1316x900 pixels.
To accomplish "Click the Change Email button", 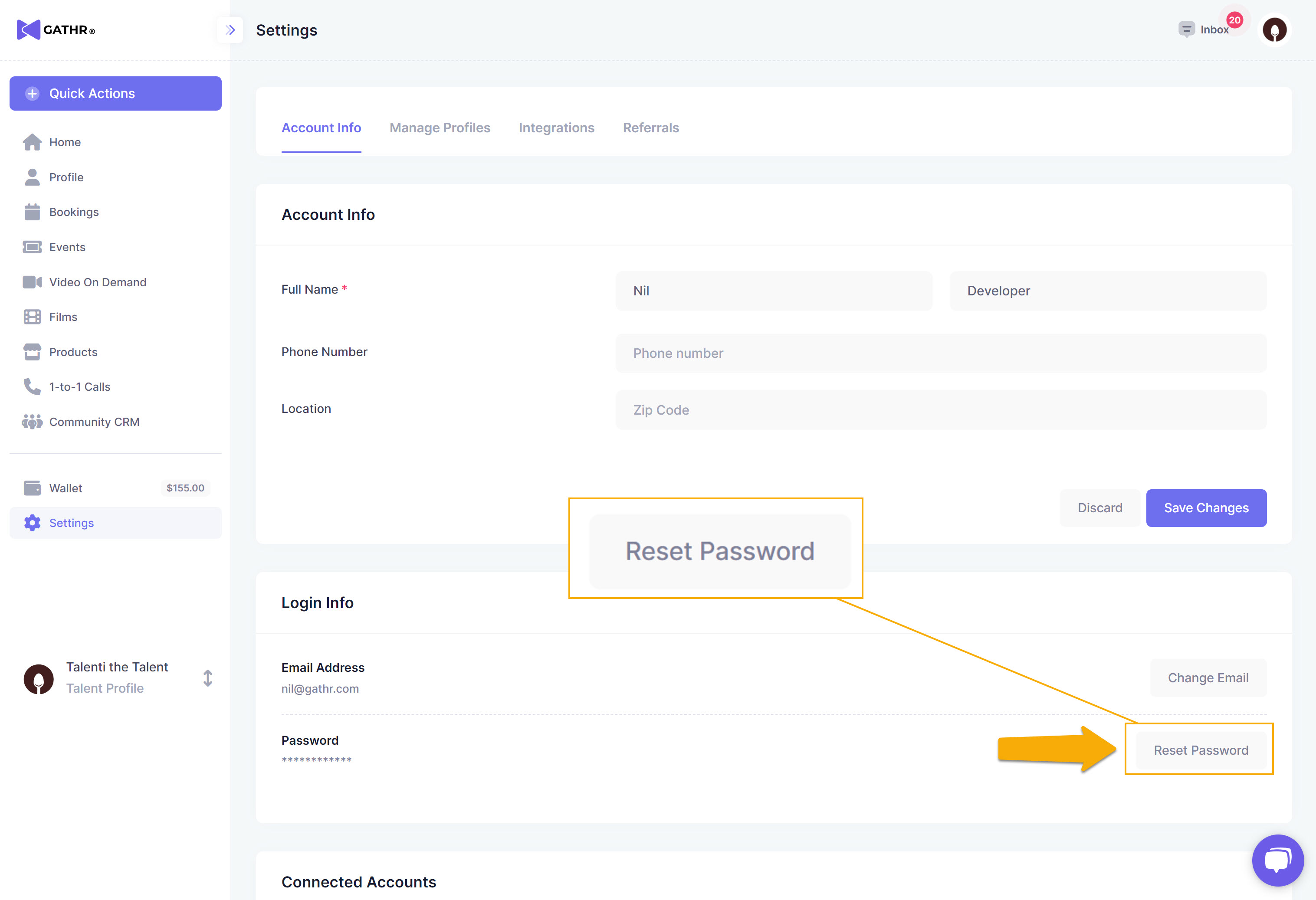I will point(1208,677).
